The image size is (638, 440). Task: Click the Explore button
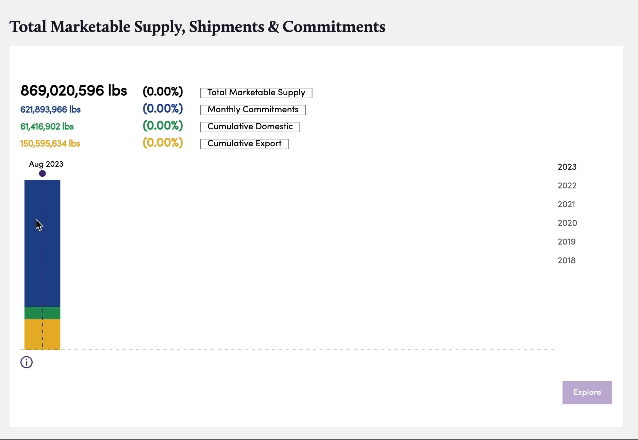pos(587,392)
